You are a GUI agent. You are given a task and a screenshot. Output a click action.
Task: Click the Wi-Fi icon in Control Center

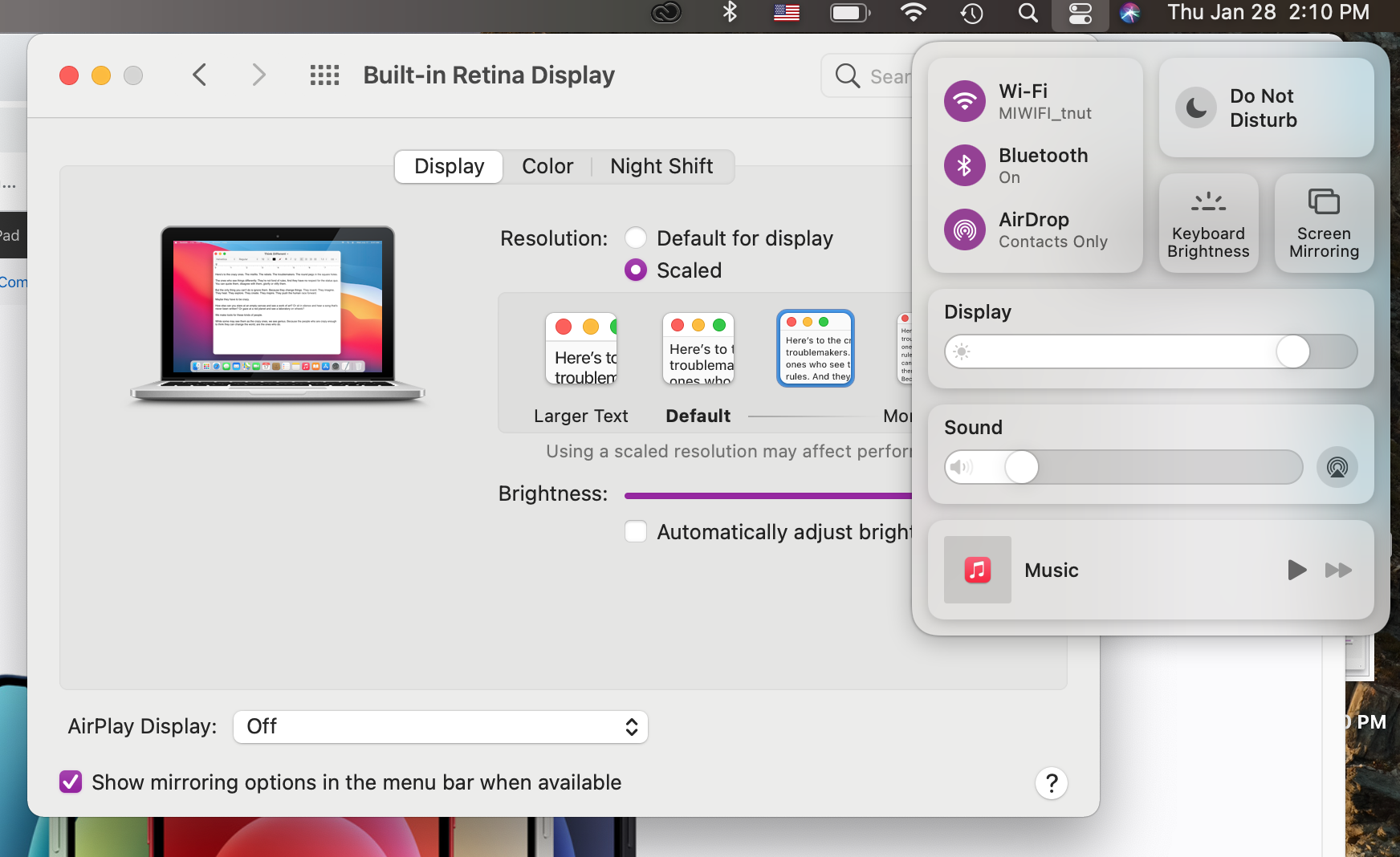[964, 101]
